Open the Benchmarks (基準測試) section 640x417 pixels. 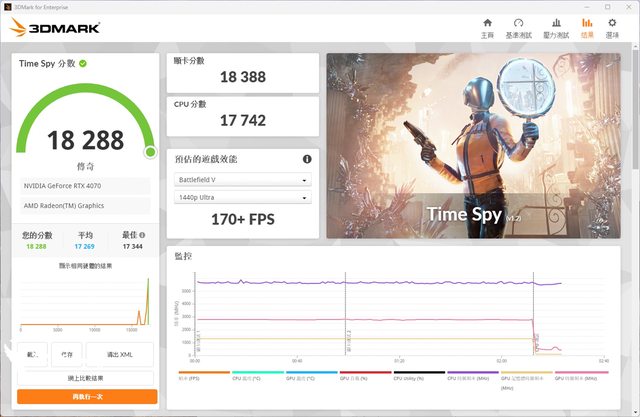tap(518, 27)
